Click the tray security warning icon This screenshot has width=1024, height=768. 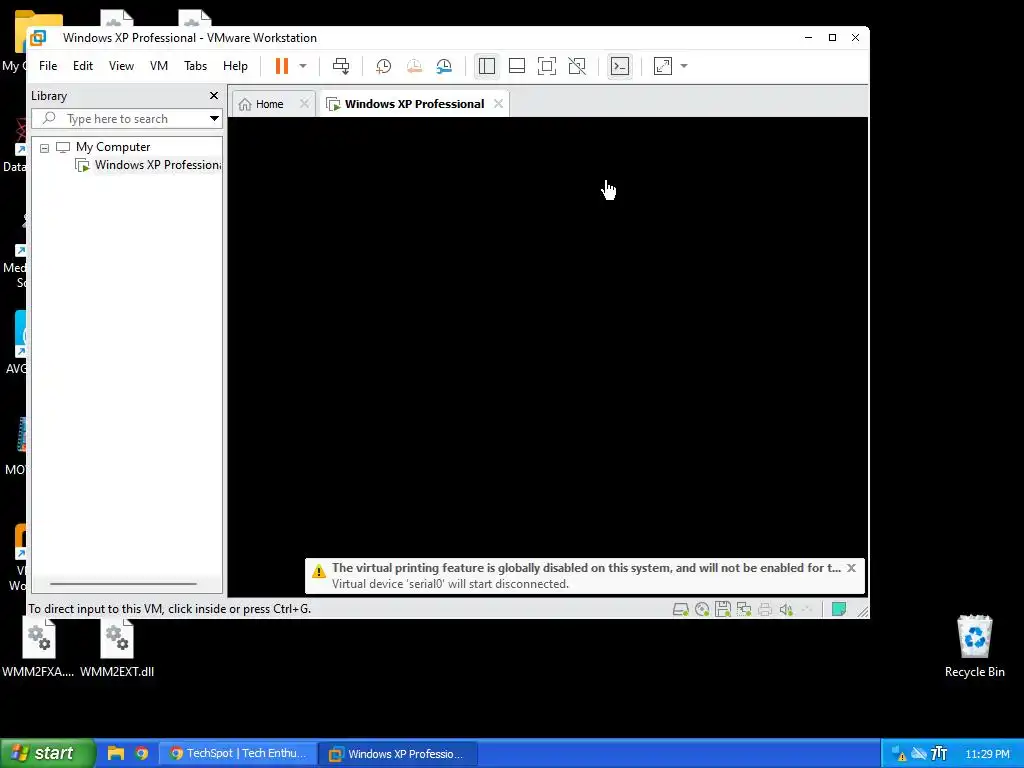pos(899,754)
